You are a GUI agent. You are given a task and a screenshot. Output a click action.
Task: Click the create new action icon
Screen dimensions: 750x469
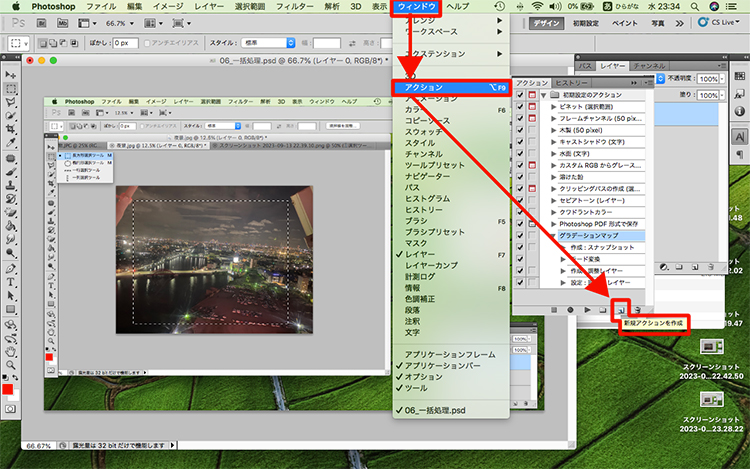[x=620, y=310]
